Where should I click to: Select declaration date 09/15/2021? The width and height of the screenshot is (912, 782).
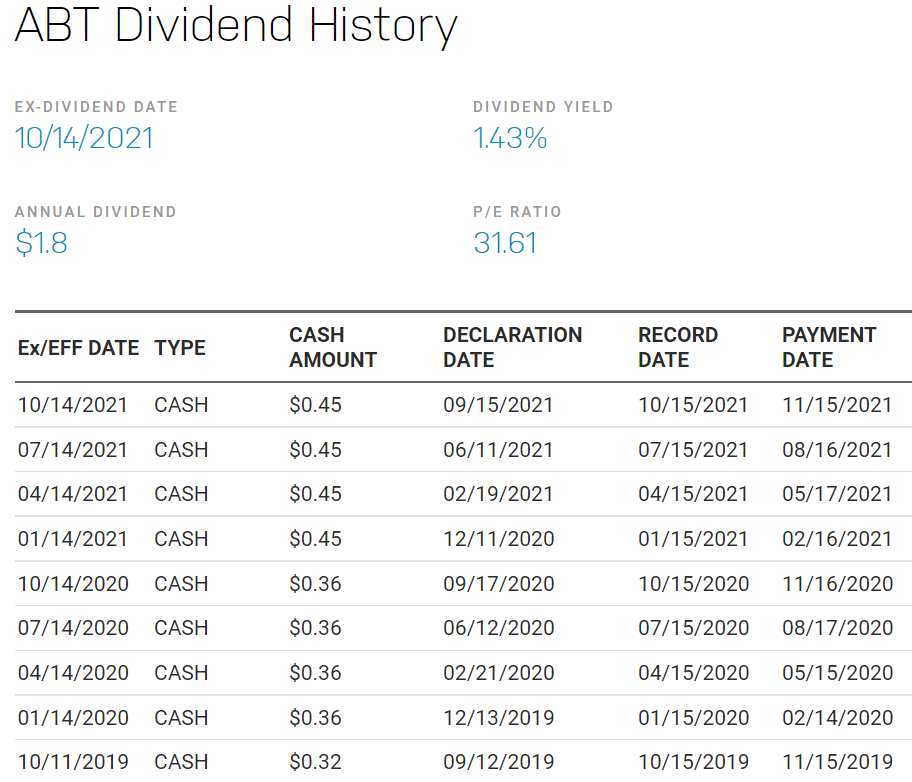point(498,405)
